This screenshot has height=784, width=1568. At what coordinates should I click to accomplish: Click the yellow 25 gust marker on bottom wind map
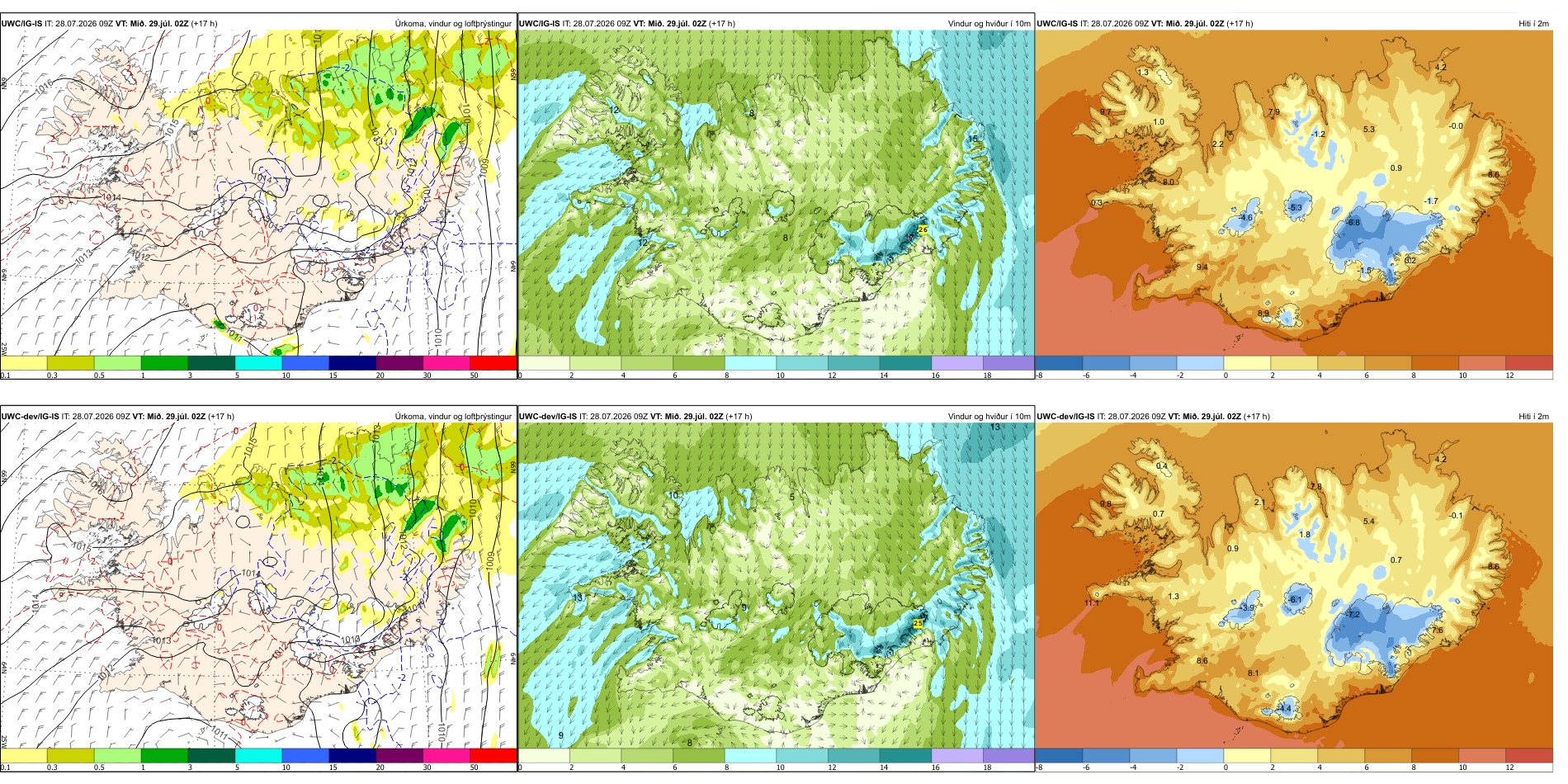tap(918, 623)
